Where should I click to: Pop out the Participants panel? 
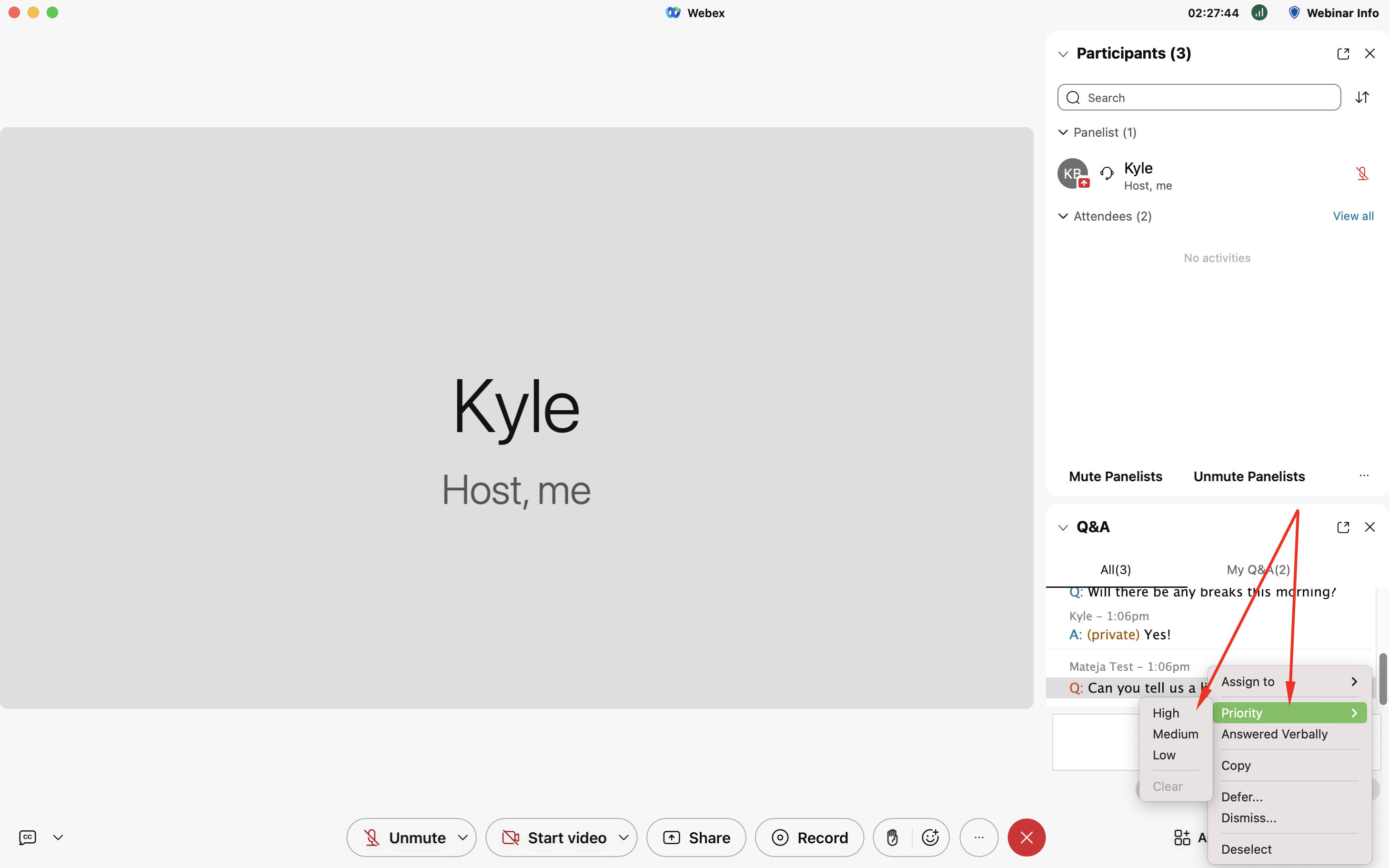tap(1343, 53)
